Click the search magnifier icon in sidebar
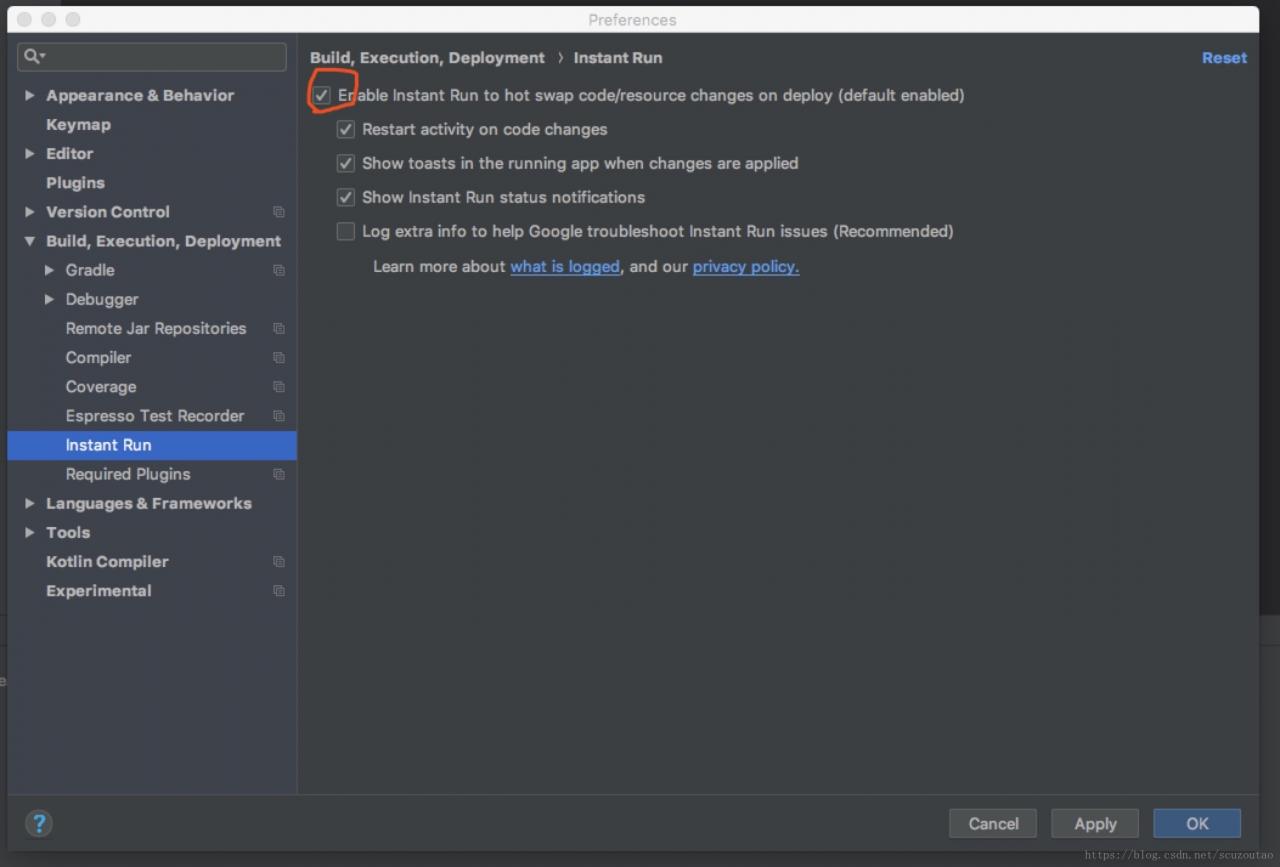1280x867 pixels. [x=33, y=56]
